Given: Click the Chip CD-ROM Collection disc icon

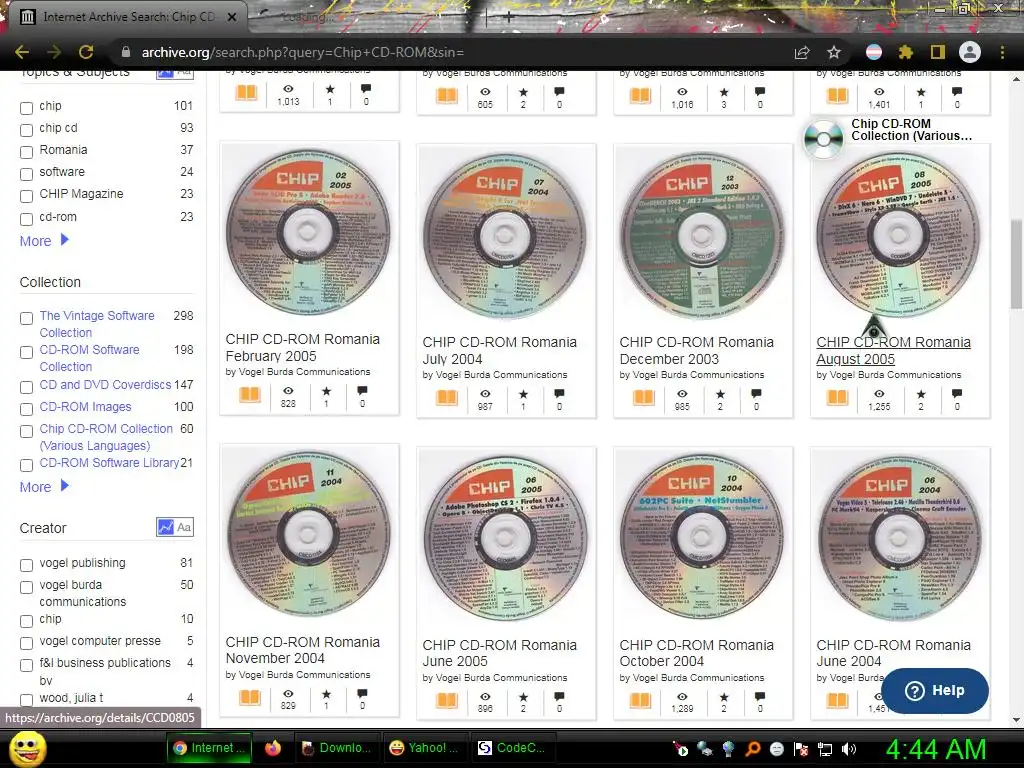Looking at the screenshot, I should point(823,138).
